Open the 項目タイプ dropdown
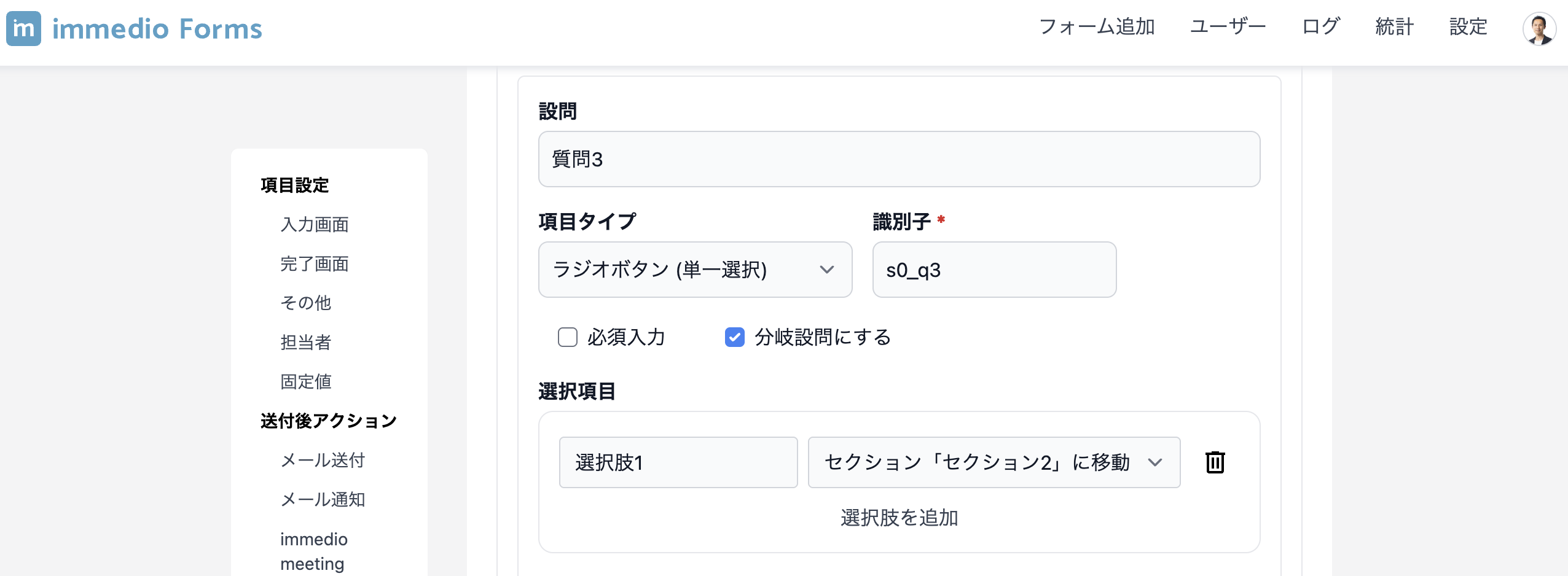Viewport: 1568px width, 576px height. tap(695, 270)
